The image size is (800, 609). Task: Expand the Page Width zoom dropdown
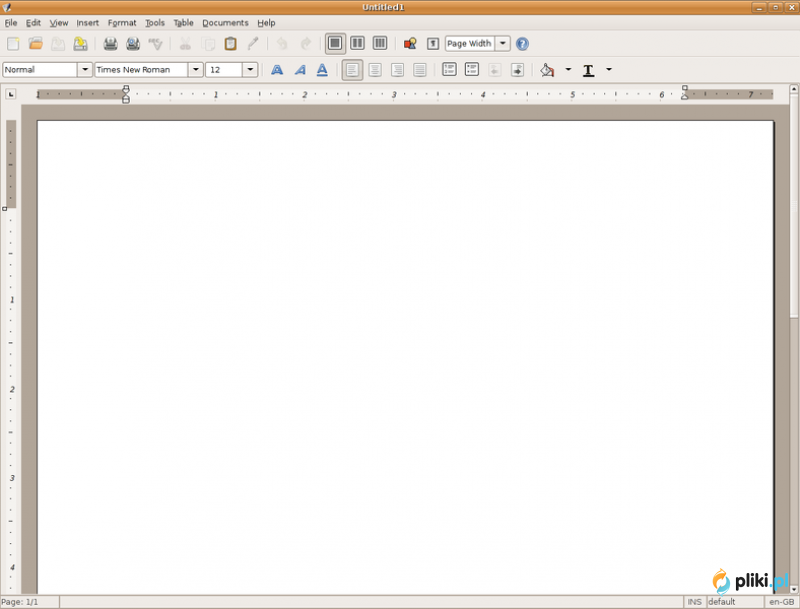[x=503, y=43]
